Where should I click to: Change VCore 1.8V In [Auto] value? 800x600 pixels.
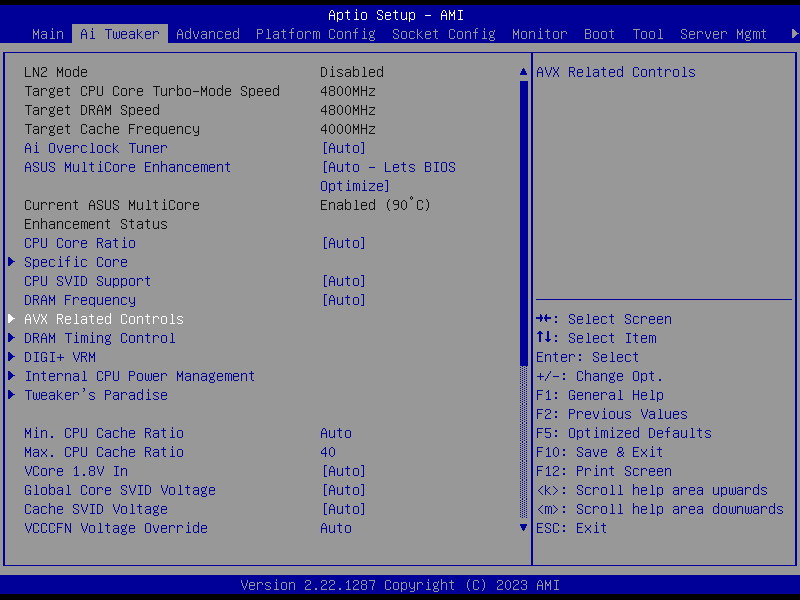343,471
